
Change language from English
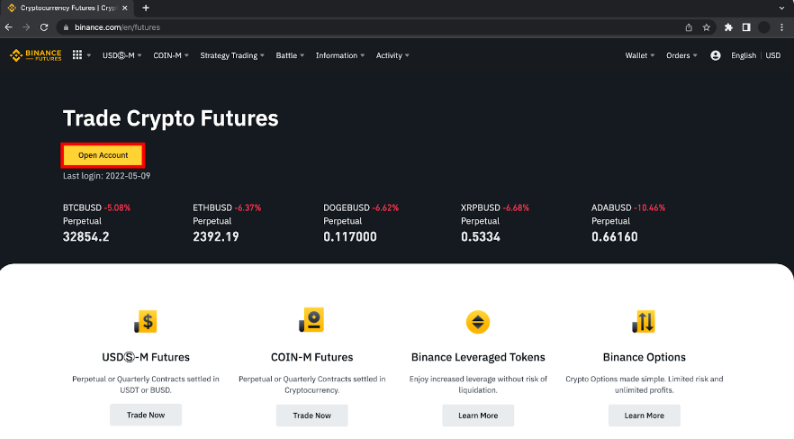pos(743,55)
